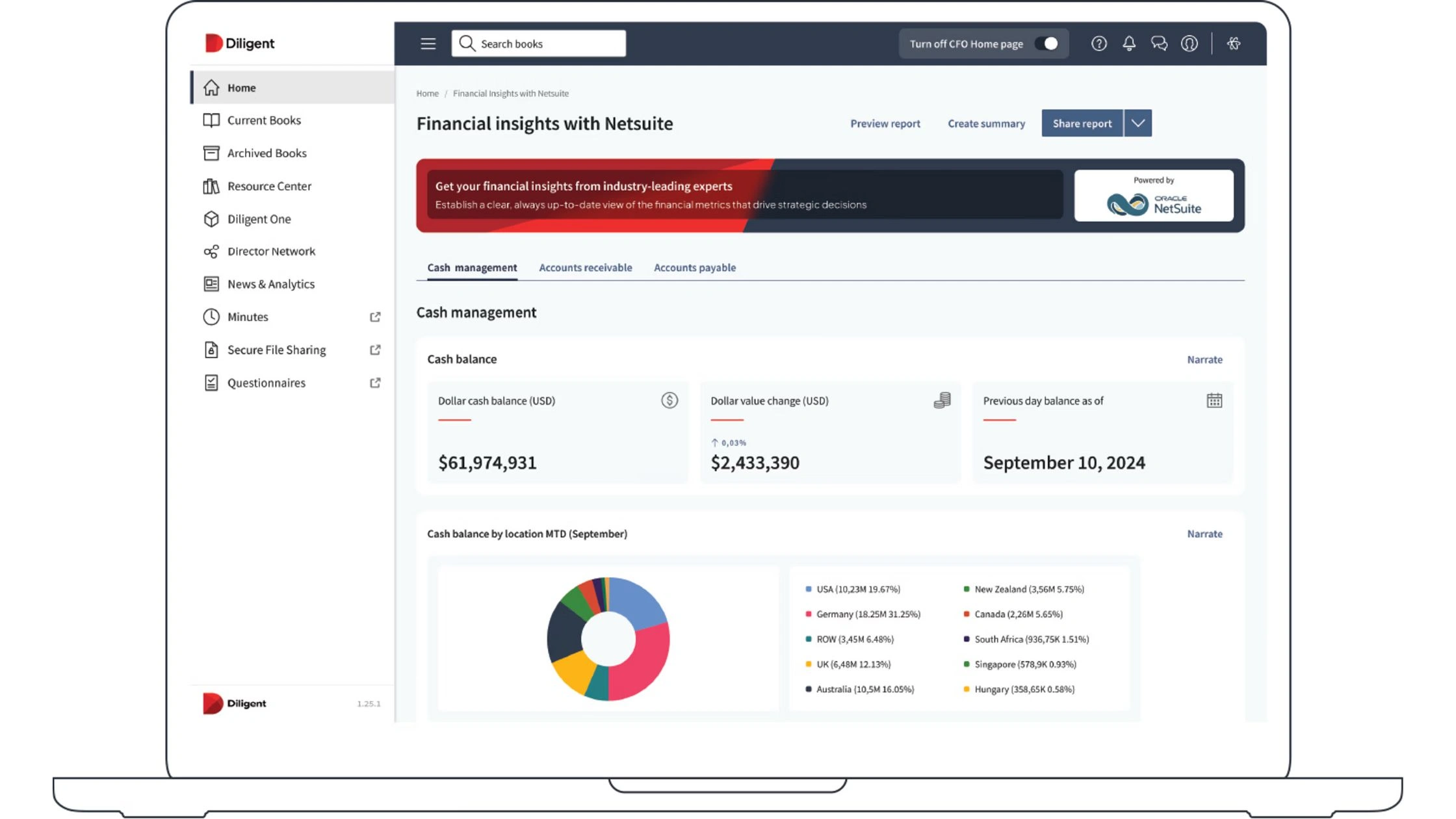Open Minutes external link icon
Viewport: 1456px width, 819px height.
coord(375,317)
